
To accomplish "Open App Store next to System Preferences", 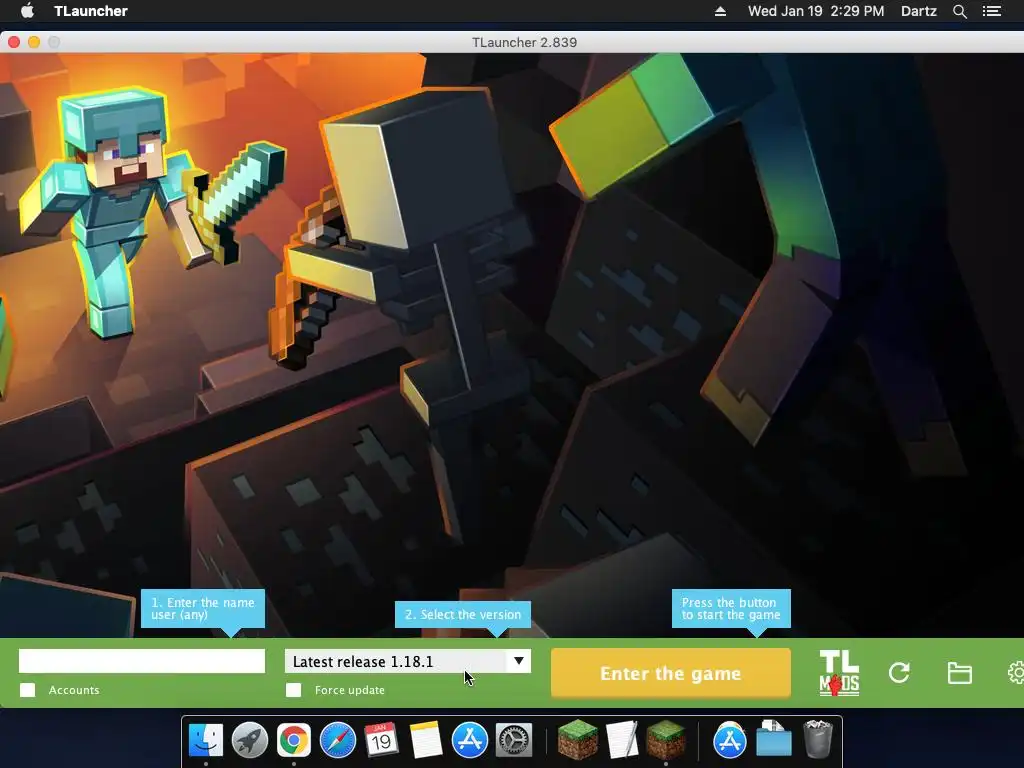I will point(470,741).
